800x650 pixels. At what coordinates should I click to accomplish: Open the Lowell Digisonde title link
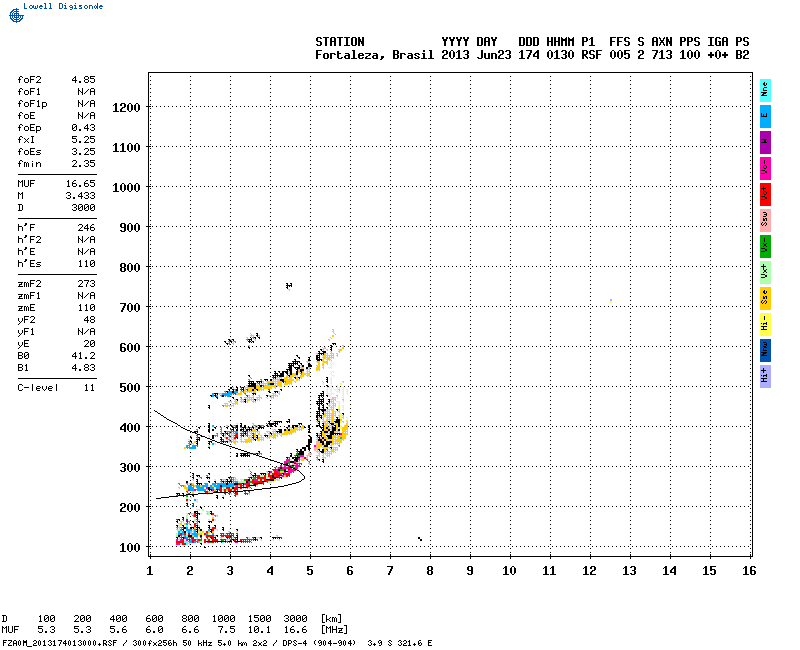coord(63,6)
